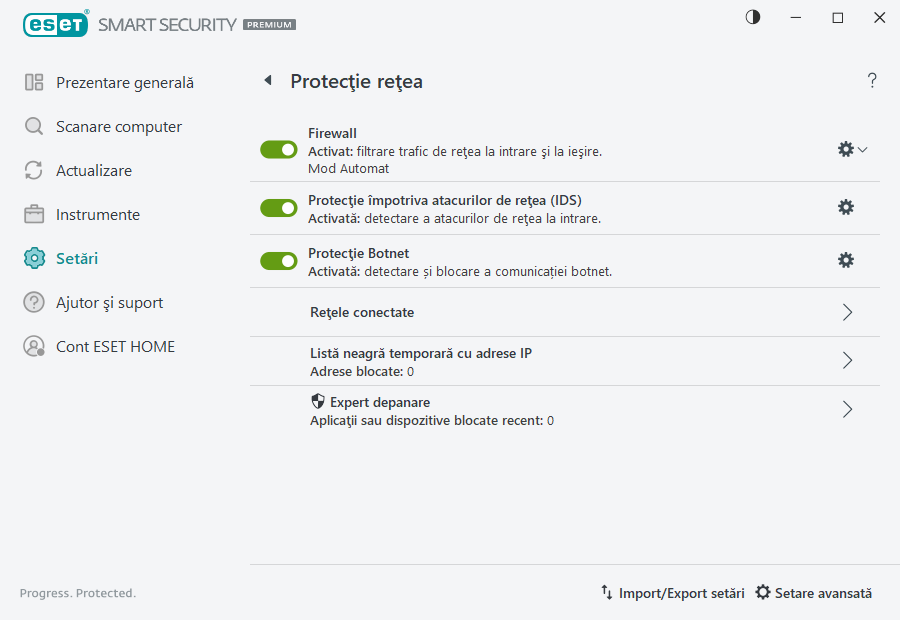Open IDS protection gear settings
Screen dimensions: 900x620
(846, 207)
